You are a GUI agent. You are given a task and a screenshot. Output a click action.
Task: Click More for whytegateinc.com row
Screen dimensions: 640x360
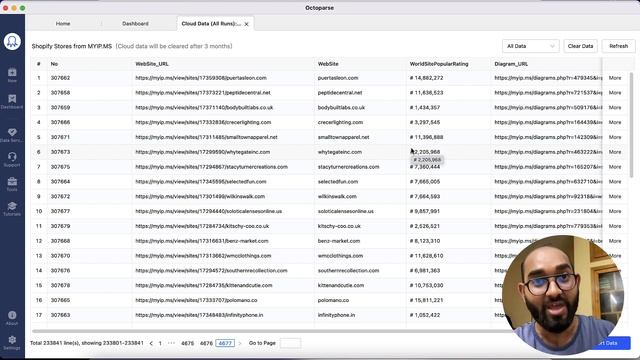(615, 152)
